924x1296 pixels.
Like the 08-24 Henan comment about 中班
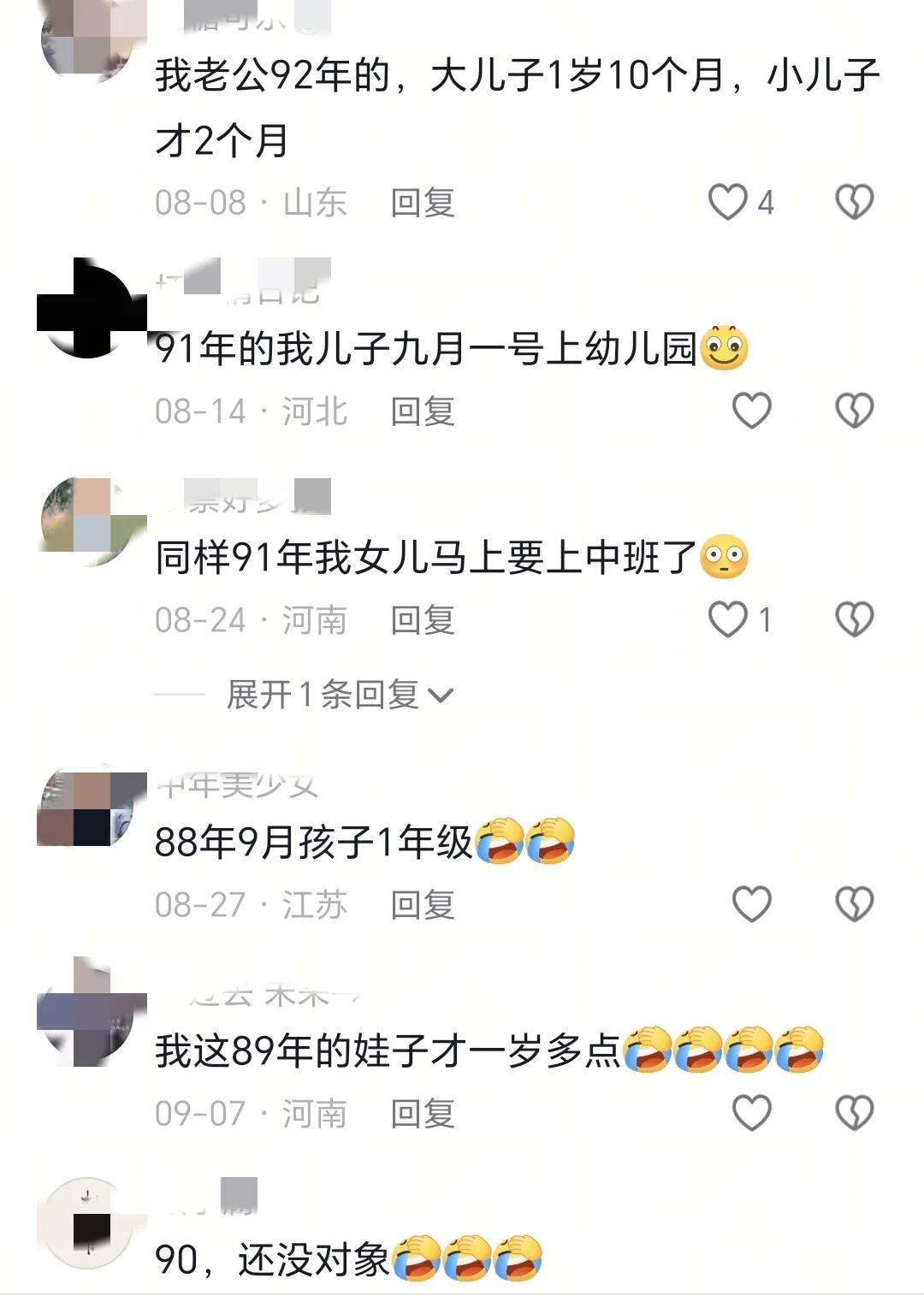click(x=728, y=620)
